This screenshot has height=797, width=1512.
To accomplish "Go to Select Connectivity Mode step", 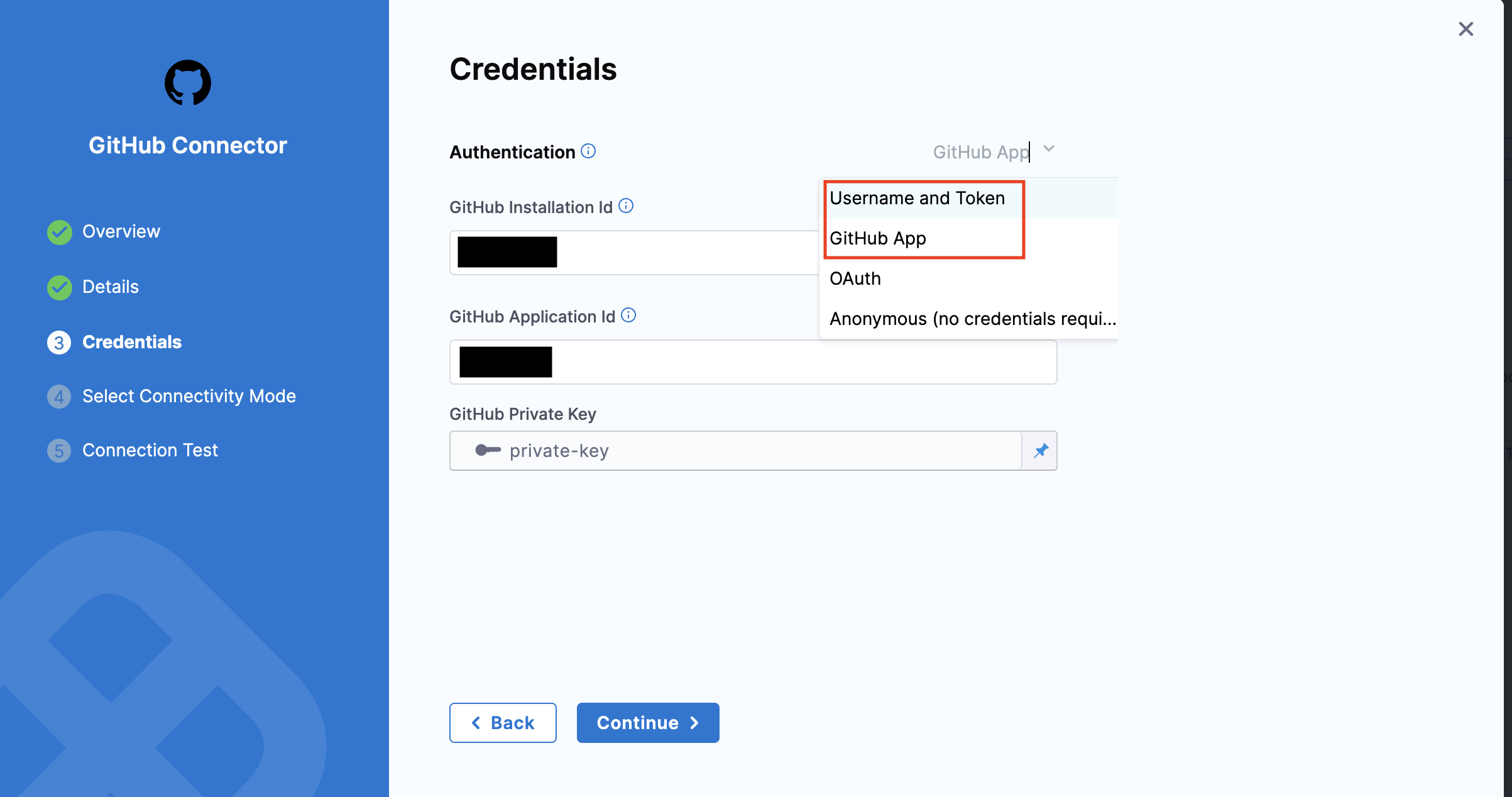I will 189,396.
